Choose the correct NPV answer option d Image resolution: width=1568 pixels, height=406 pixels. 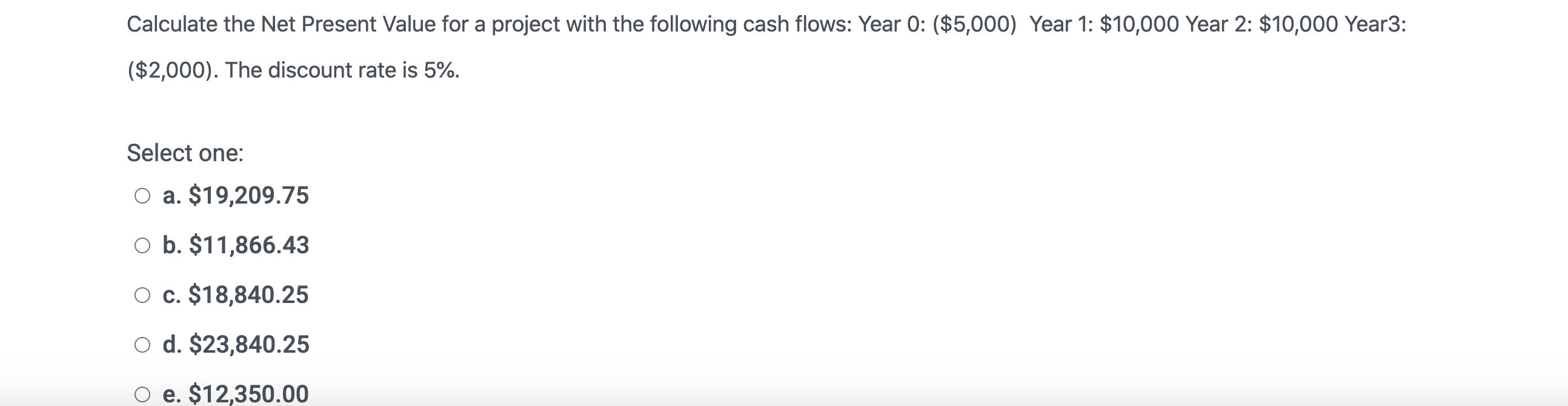236,345
